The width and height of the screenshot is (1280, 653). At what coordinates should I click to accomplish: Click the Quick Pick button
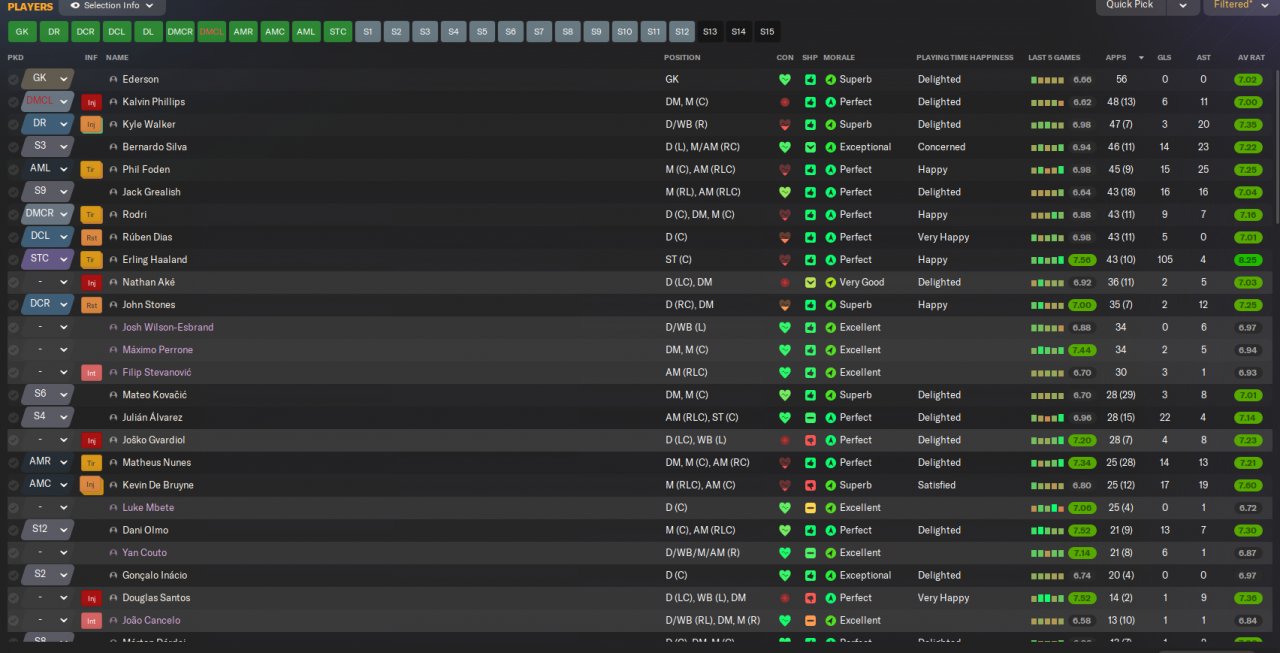(x=1131, y=6)
